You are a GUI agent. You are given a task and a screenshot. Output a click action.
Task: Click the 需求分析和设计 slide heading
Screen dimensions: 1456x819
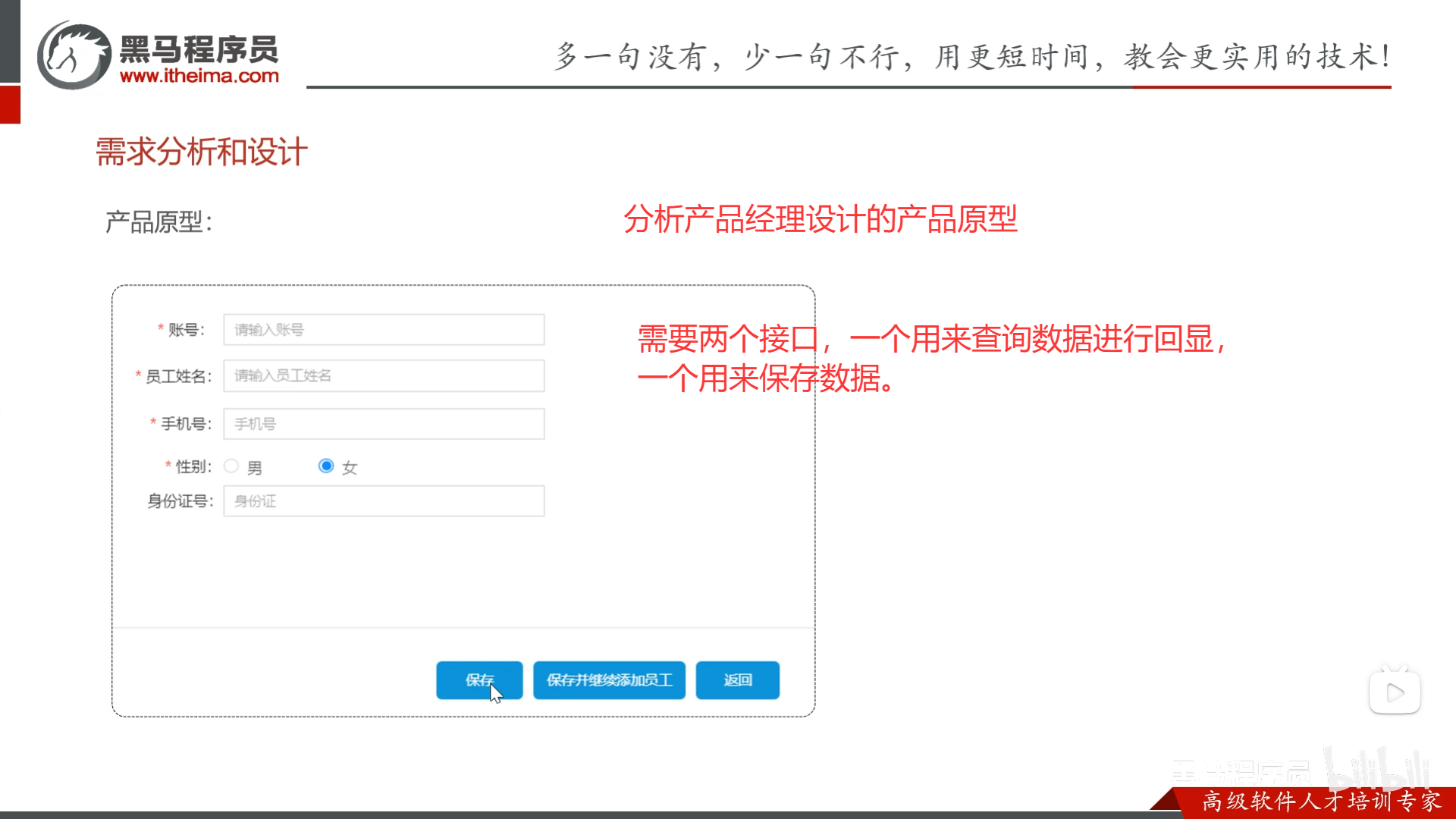200,151
